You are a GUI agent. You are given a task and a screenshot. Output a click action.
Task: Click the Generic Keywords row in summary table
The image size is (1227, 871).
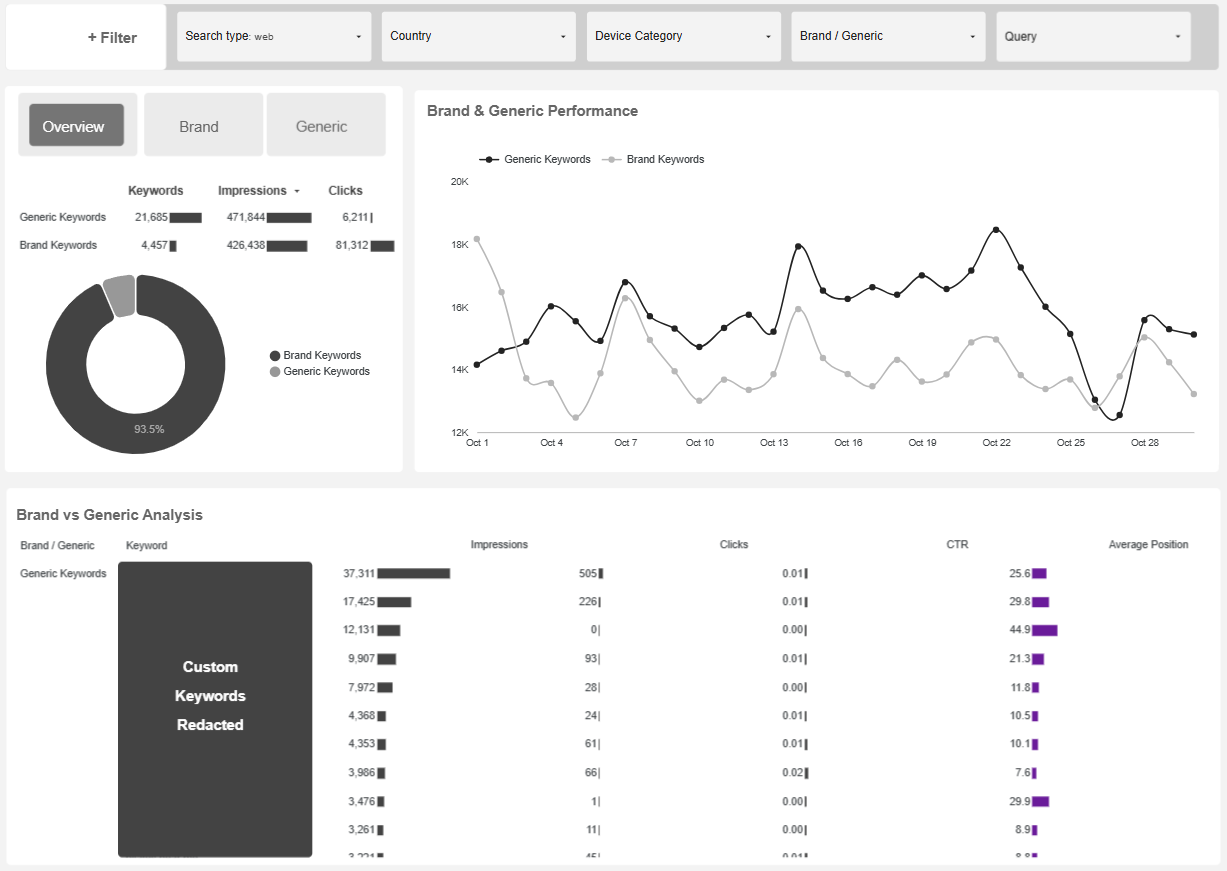click(63, 217)
